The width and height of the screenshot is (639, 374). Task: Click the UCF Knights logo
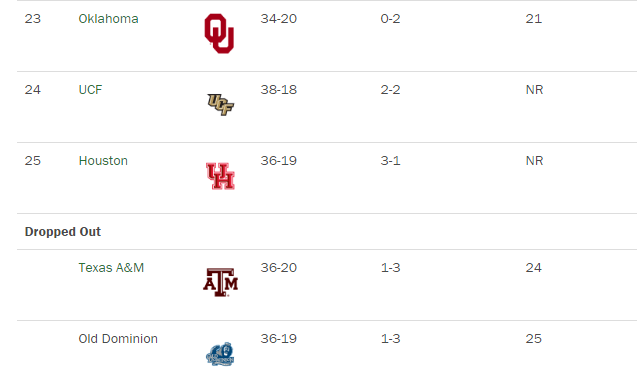click(x=220, y=105)
